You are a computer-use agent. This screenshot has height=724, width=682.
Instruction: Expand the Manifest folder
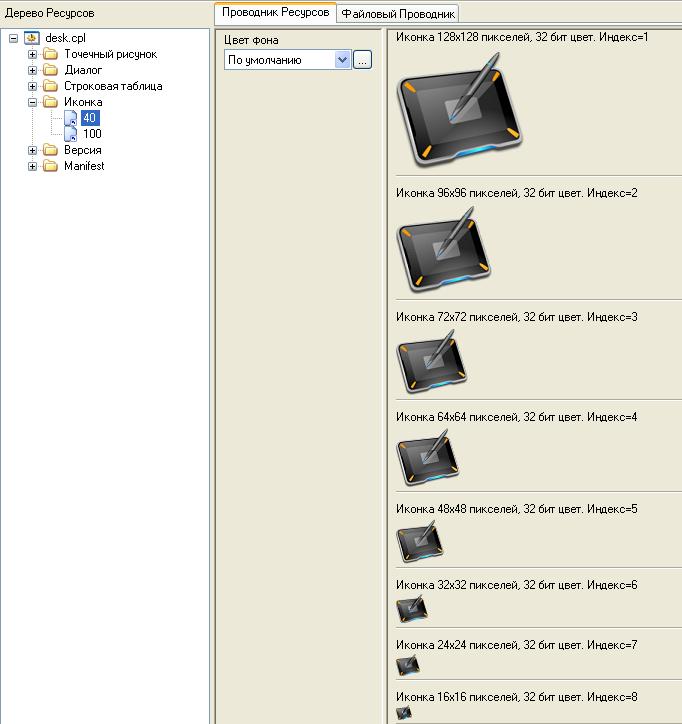(x=32, y=166)
